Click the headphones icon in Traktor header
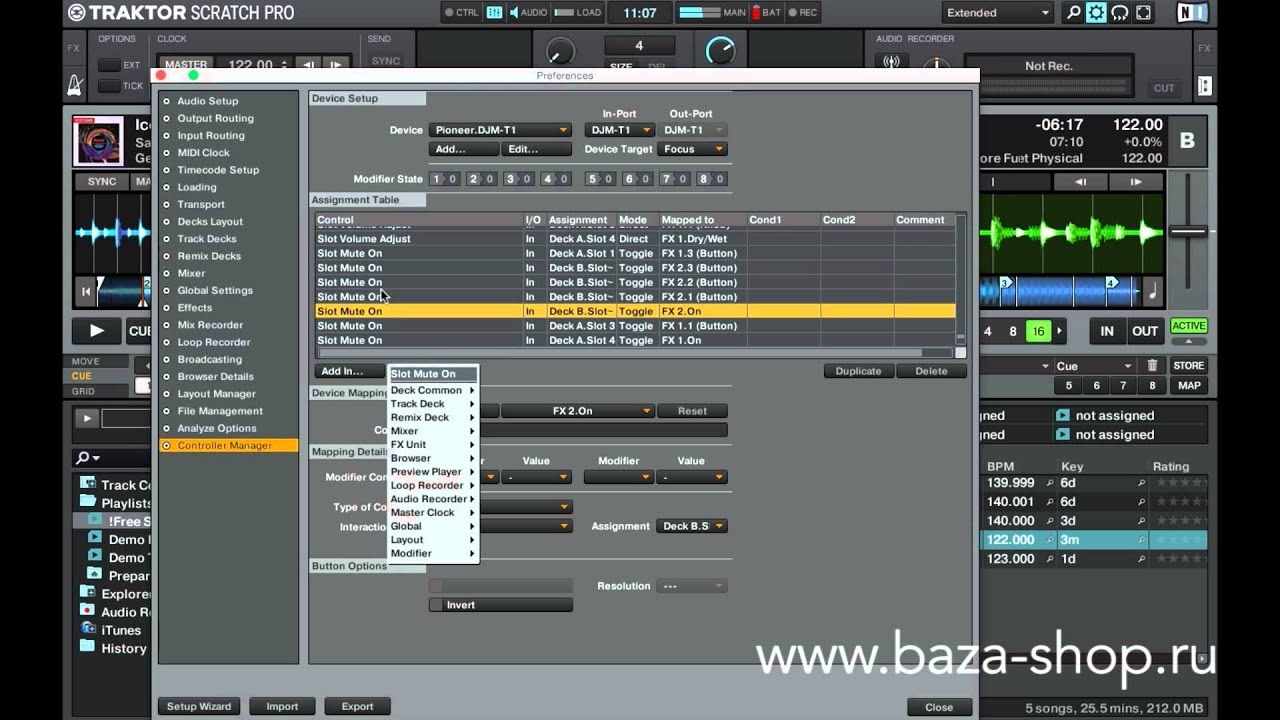Viewport: 1280px width, 720px height. click(1120, 13)
